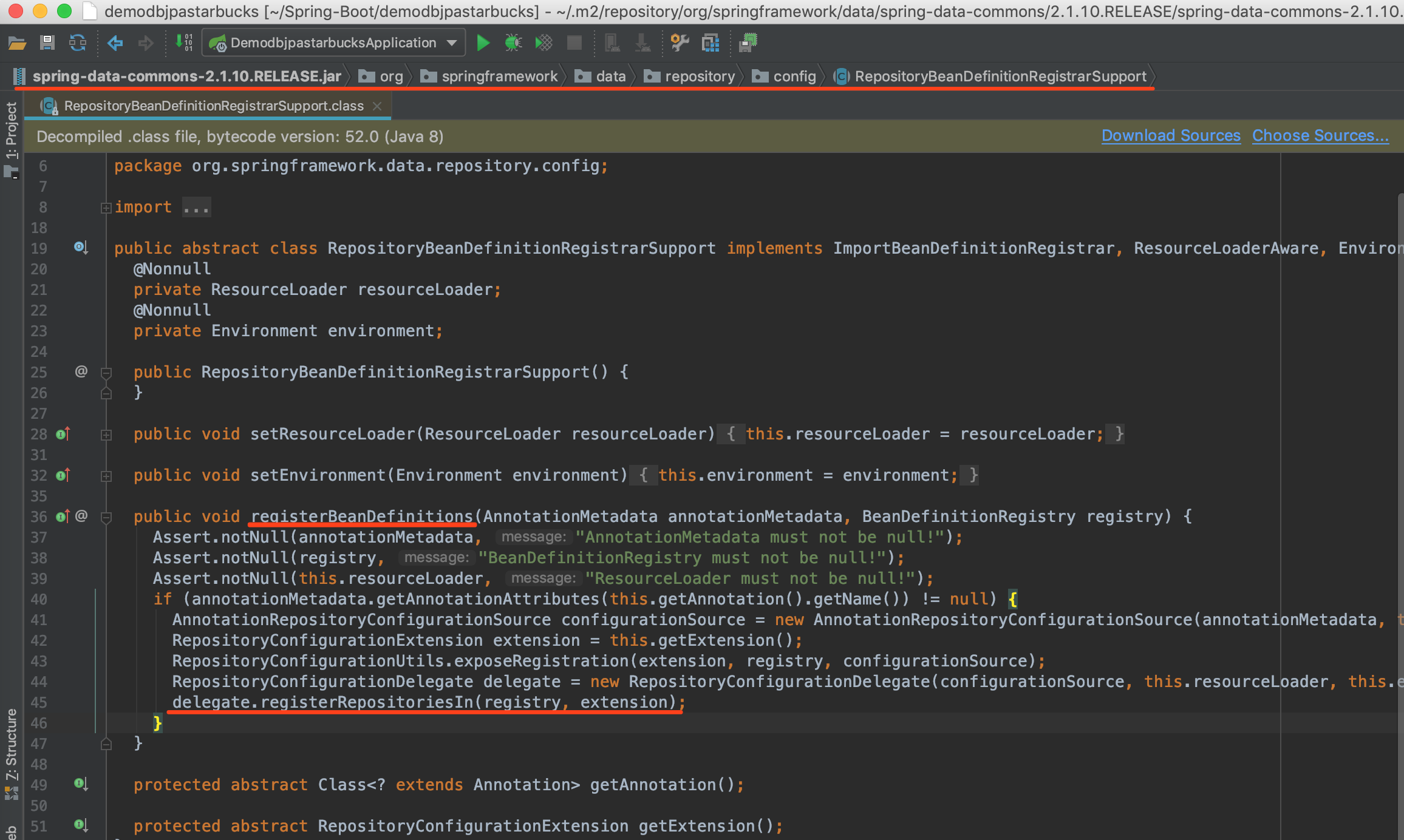Viewport: 1404px width, 840px height.
Task: Collapse the constructor on line 25
Action: pyautogui.click(x=106, y=373)
